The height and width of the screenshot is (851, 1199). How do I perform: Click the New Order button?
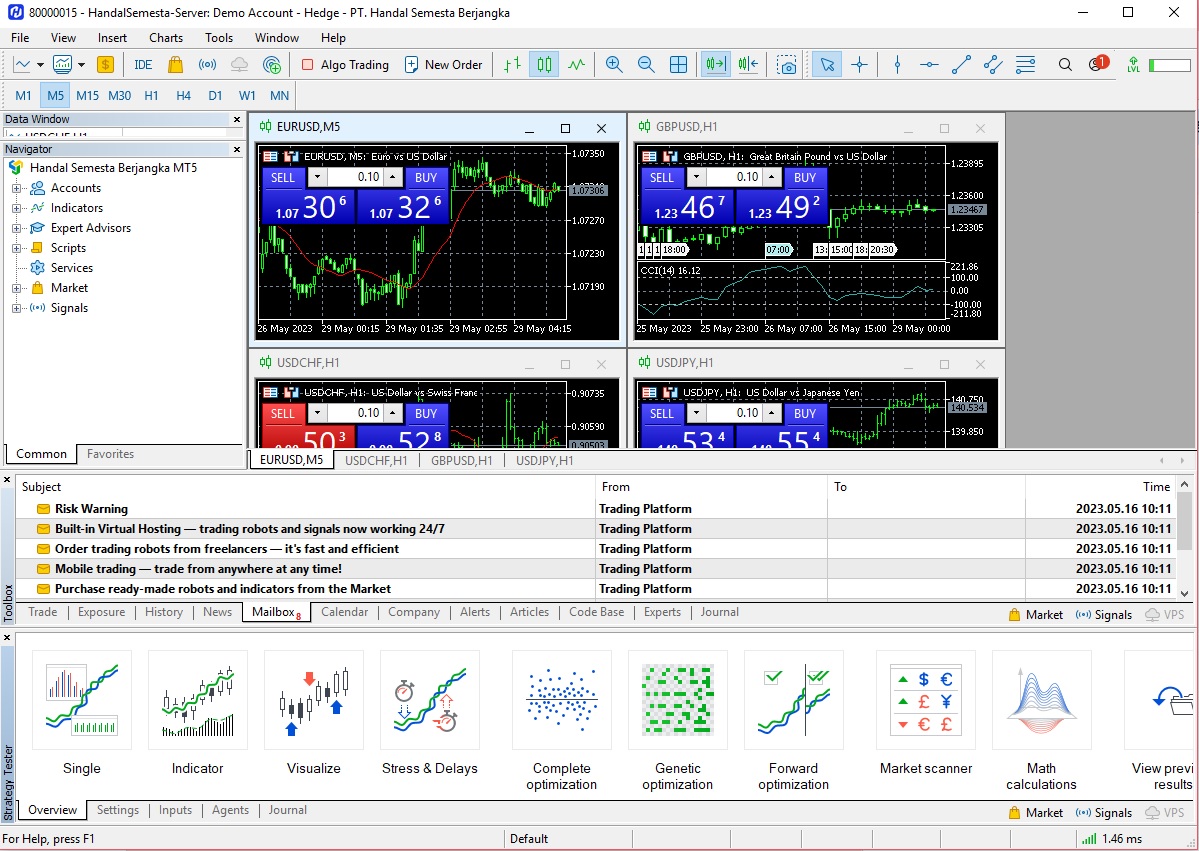coord(444,65)
